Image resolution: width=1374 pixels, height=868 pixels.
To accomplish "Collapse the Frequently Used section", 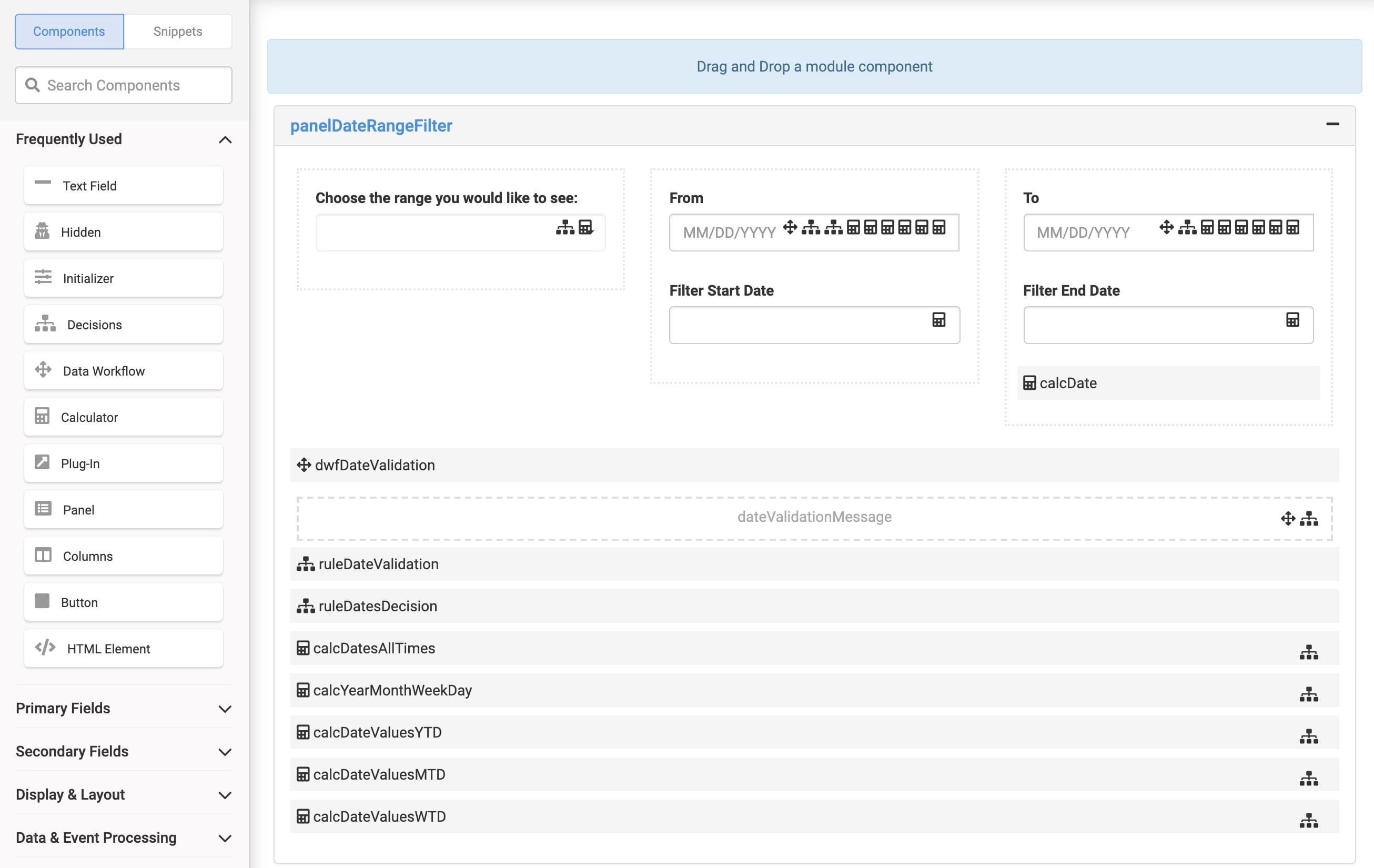I will click(225, 139).
